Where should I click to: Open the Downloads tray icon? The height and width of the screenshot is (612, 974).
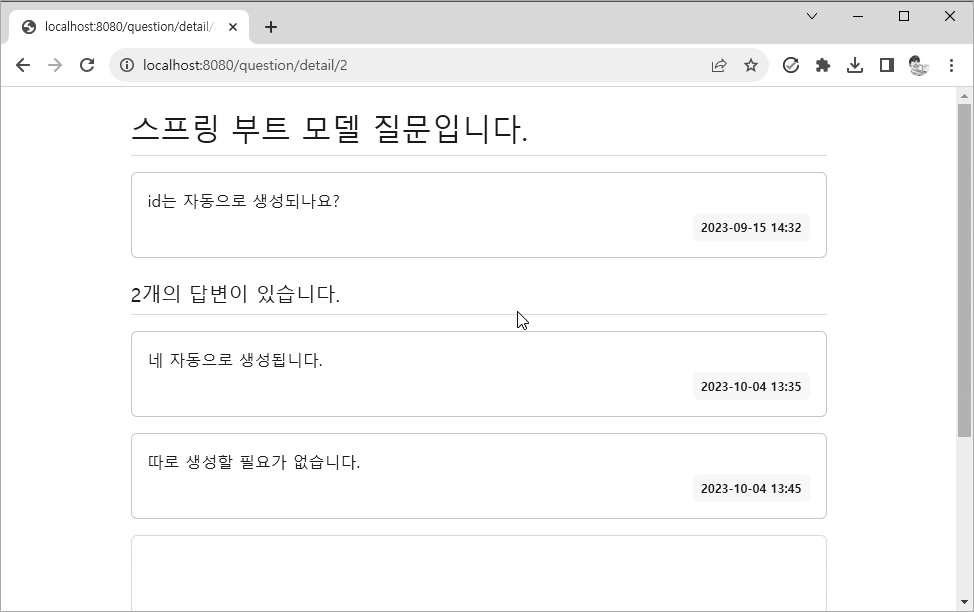click(x=855, y=65)
